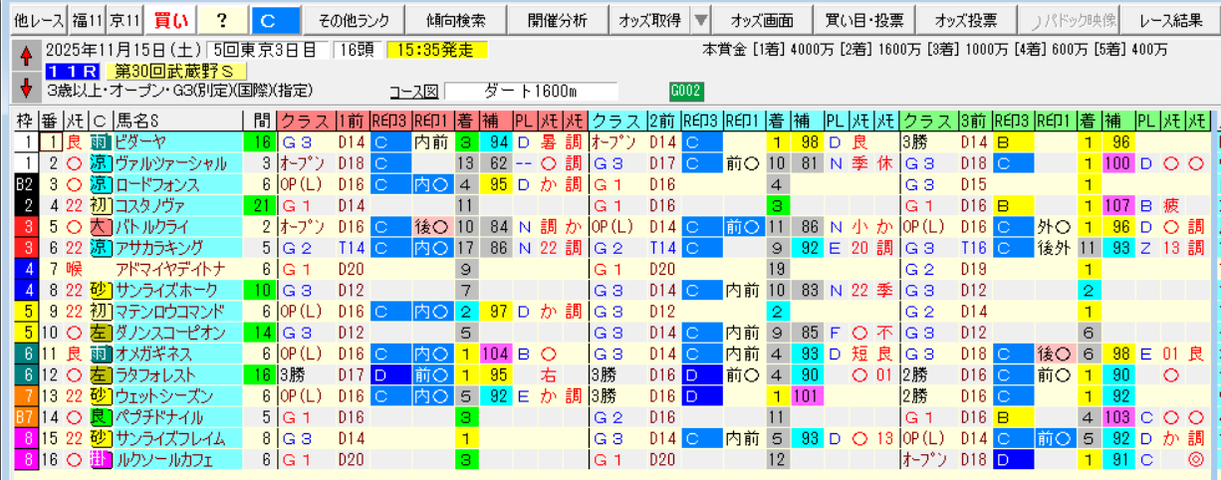Open オッズ投票
Screen dimensions: 1221x480
point(965,20)
